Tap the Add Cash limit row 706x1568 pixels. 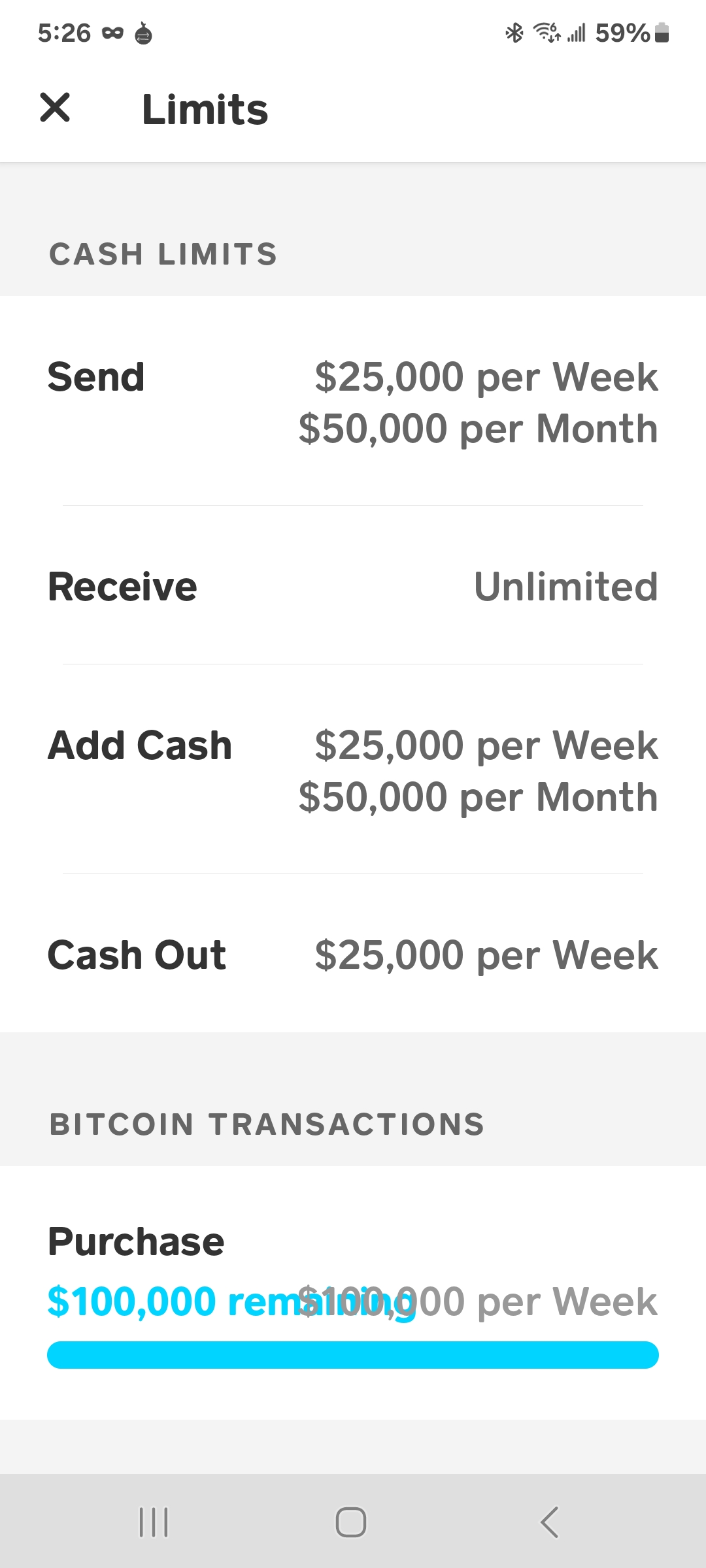[353, 771]
